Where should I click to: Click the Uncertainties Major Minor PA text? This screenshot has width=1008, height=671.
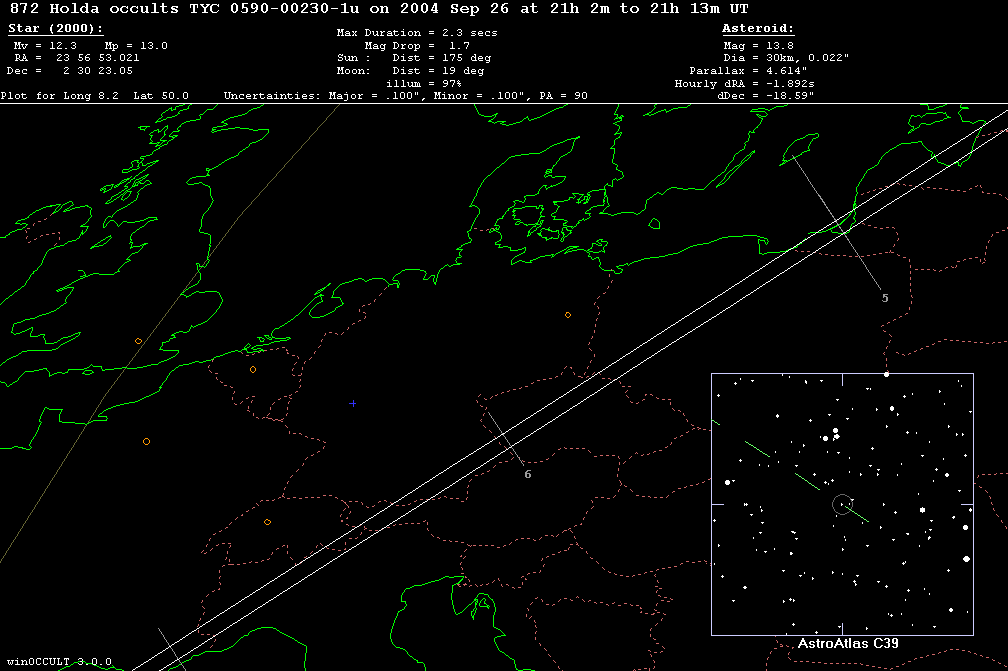(x=406, y=96)
